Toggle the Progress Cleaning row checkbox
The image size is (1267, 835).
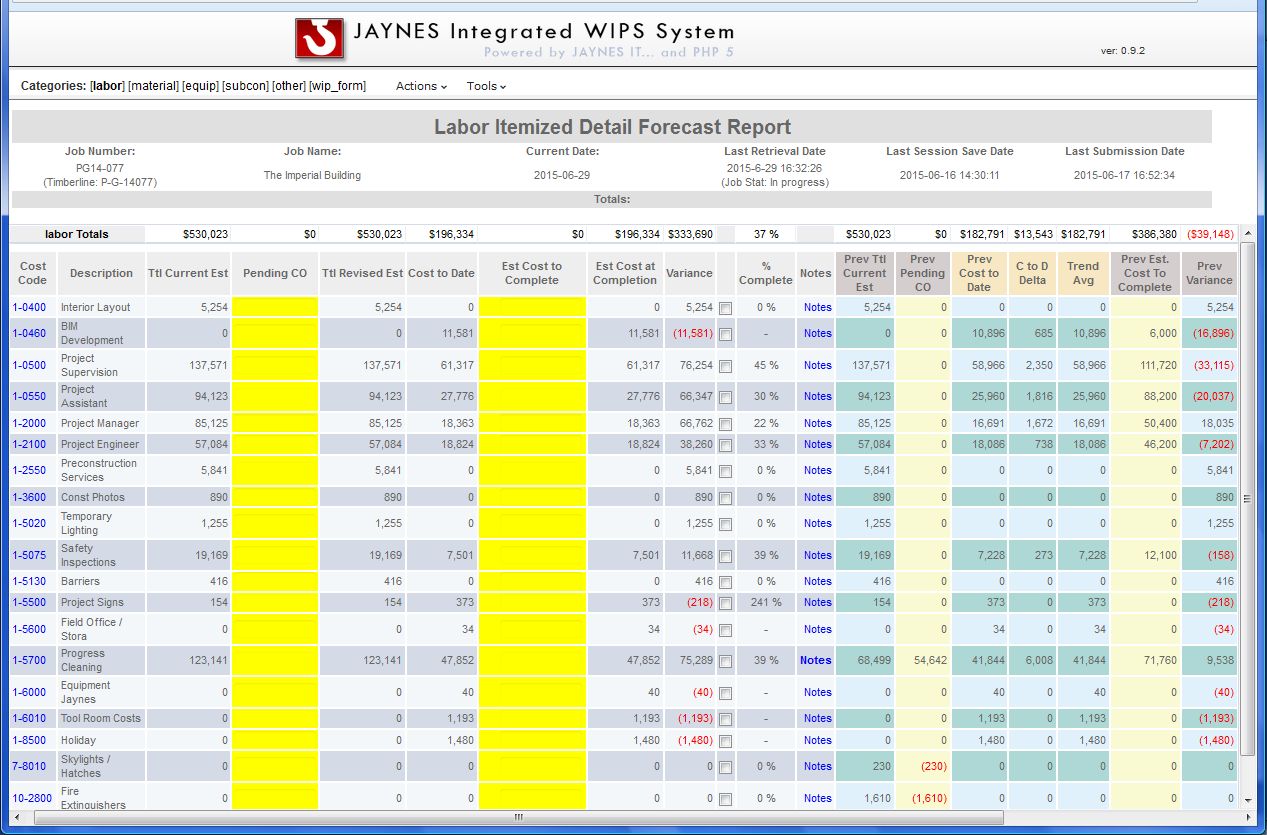pyautogui.click(x=725, y=661)
